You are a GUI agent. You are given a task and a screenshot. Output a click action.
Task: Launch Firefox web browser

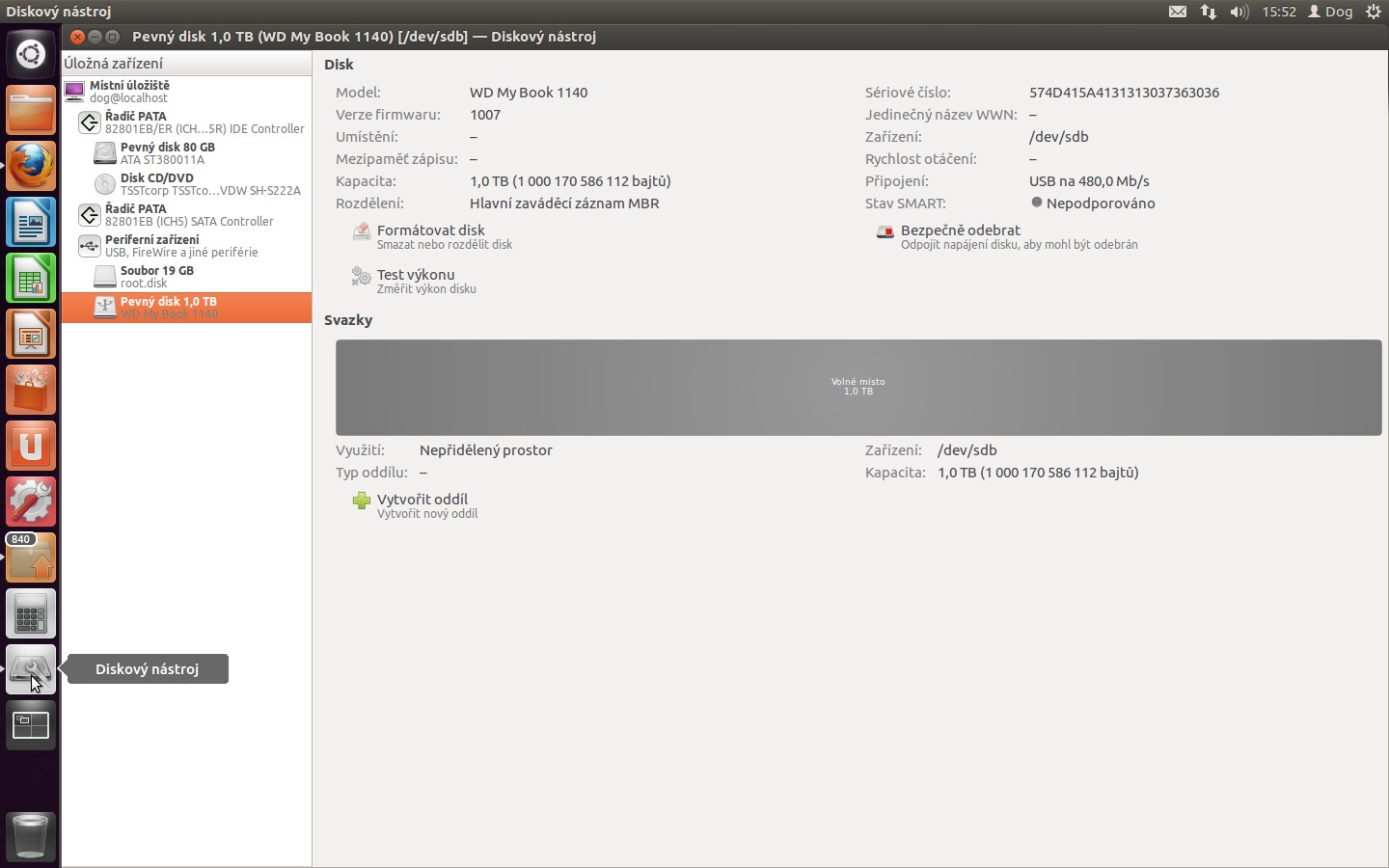tap(31, 166)
